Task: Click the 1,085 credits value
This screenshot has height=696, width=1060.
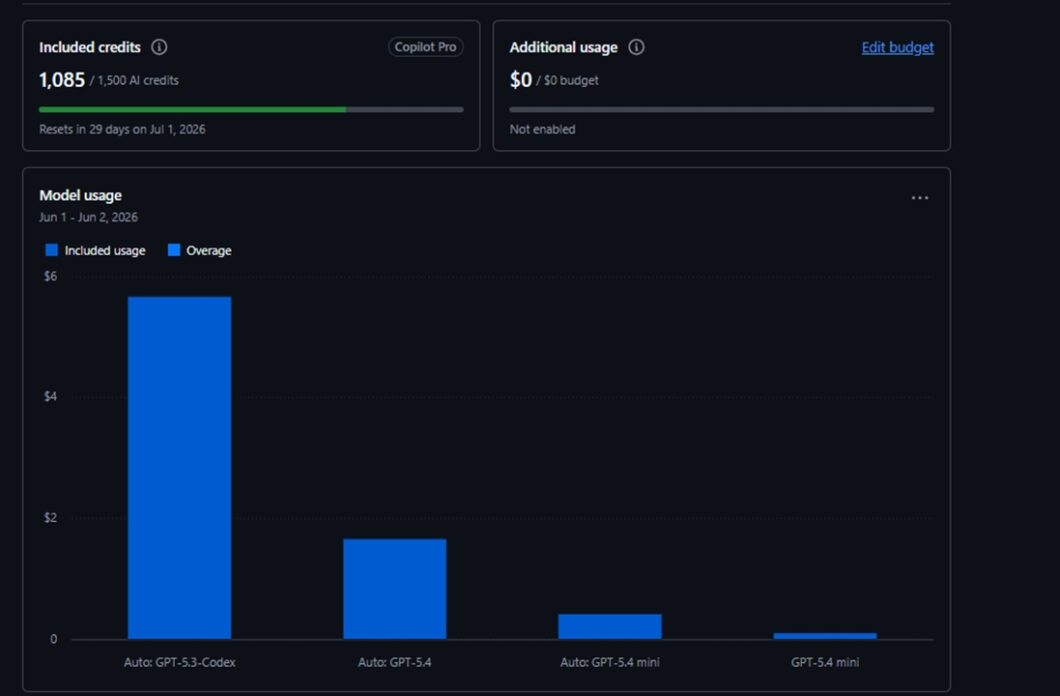Action: [62, 80]
